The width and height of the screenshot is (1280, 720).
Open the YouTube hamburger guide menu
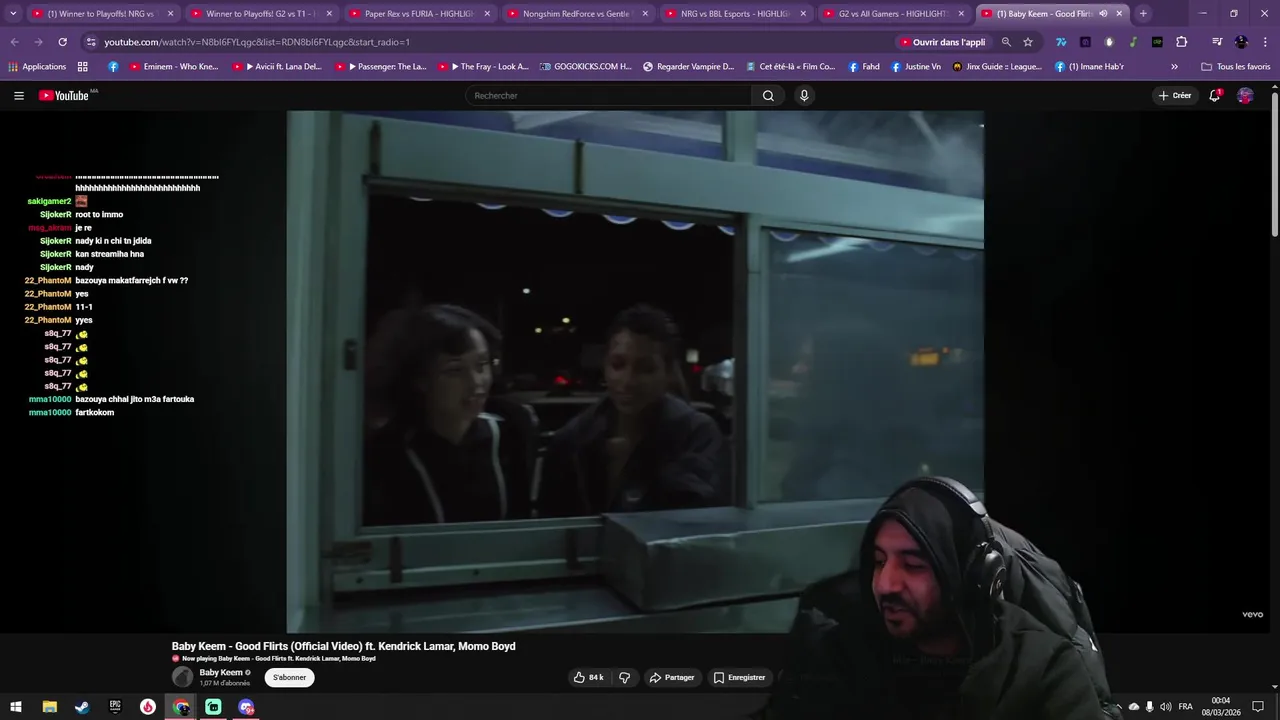tap(19, 95)
